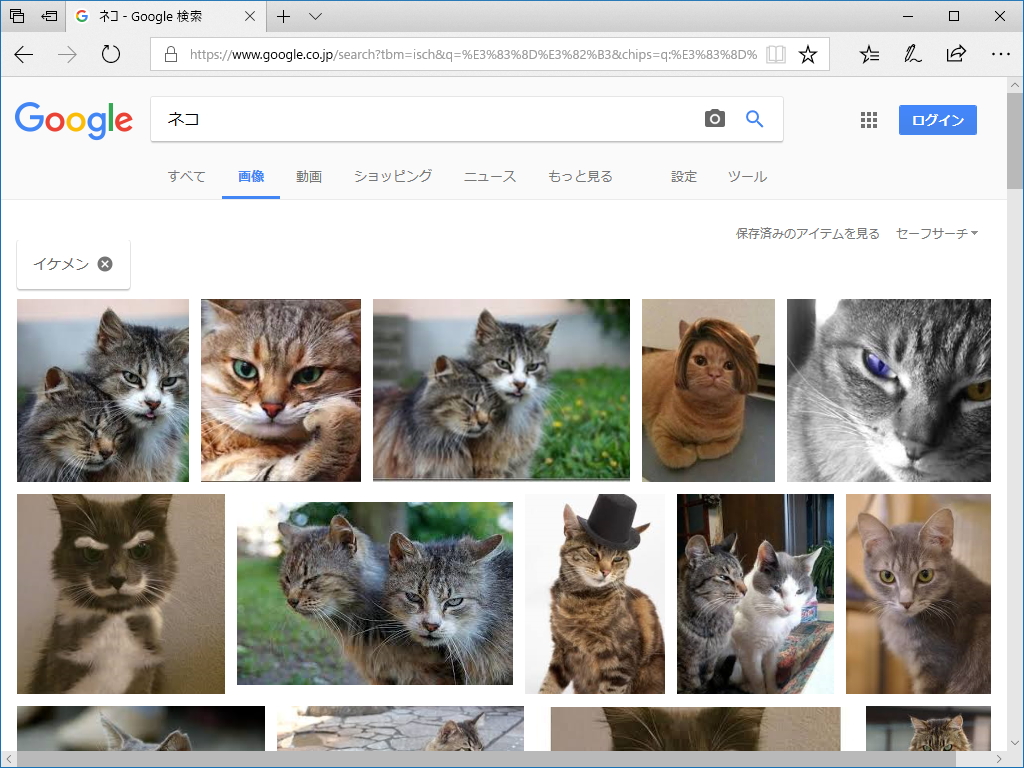
Task: Open 保存済みのアイテムを見る link
Action: click(806, 232)
